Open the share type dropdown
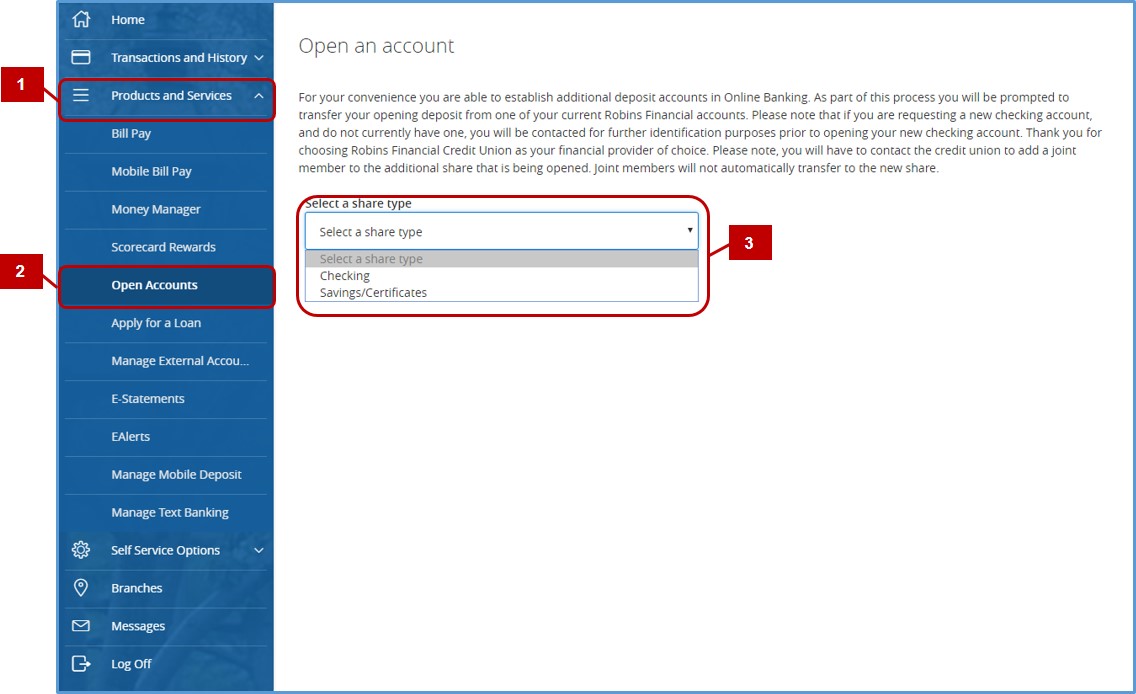The width and height of the screenshot is (1136, 694). click(x=689, y=231)
